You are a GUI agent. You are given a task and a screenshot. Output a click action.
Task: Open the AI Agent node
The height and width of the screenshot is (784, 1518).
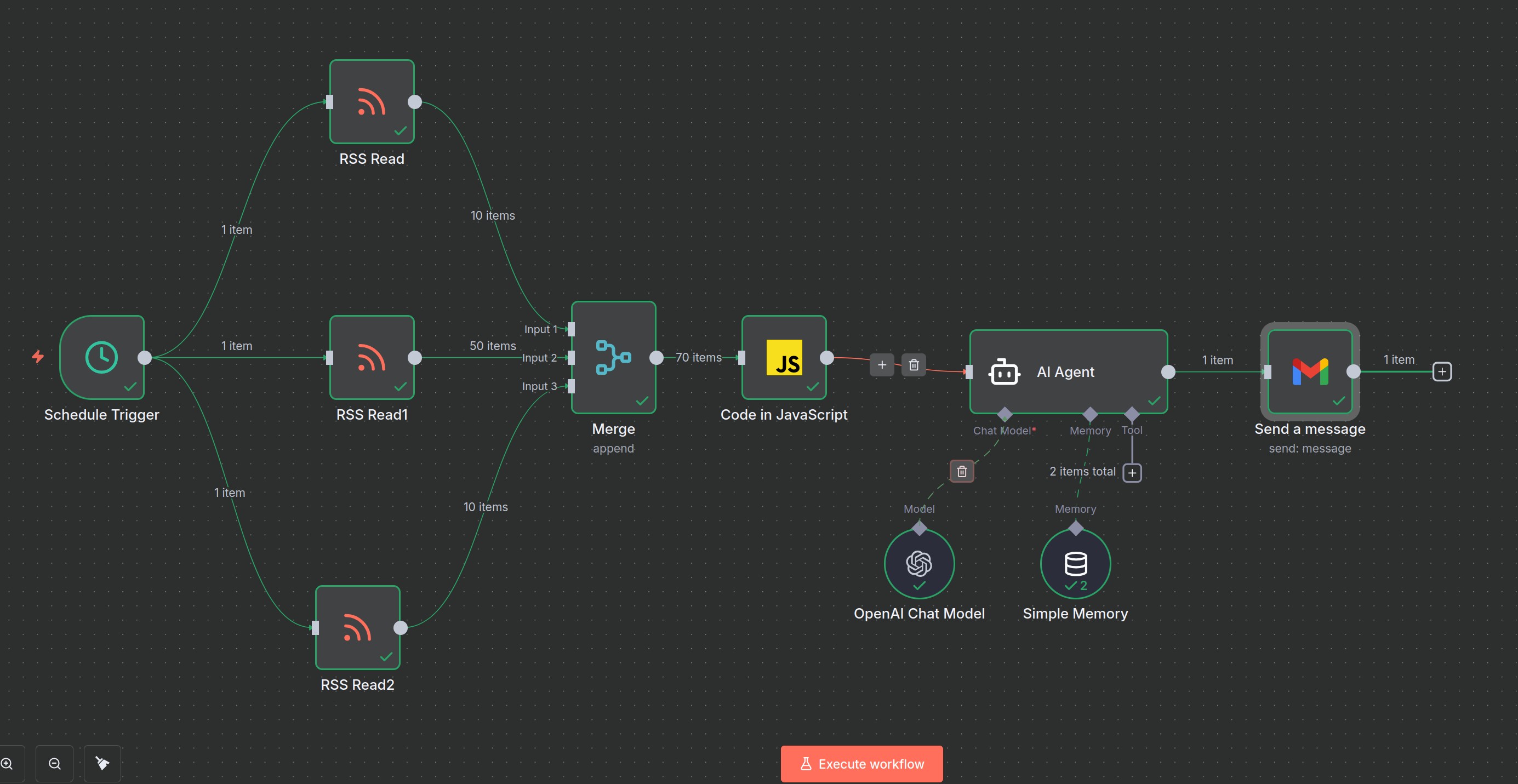pyautogui.click(x=1069, y=371)
